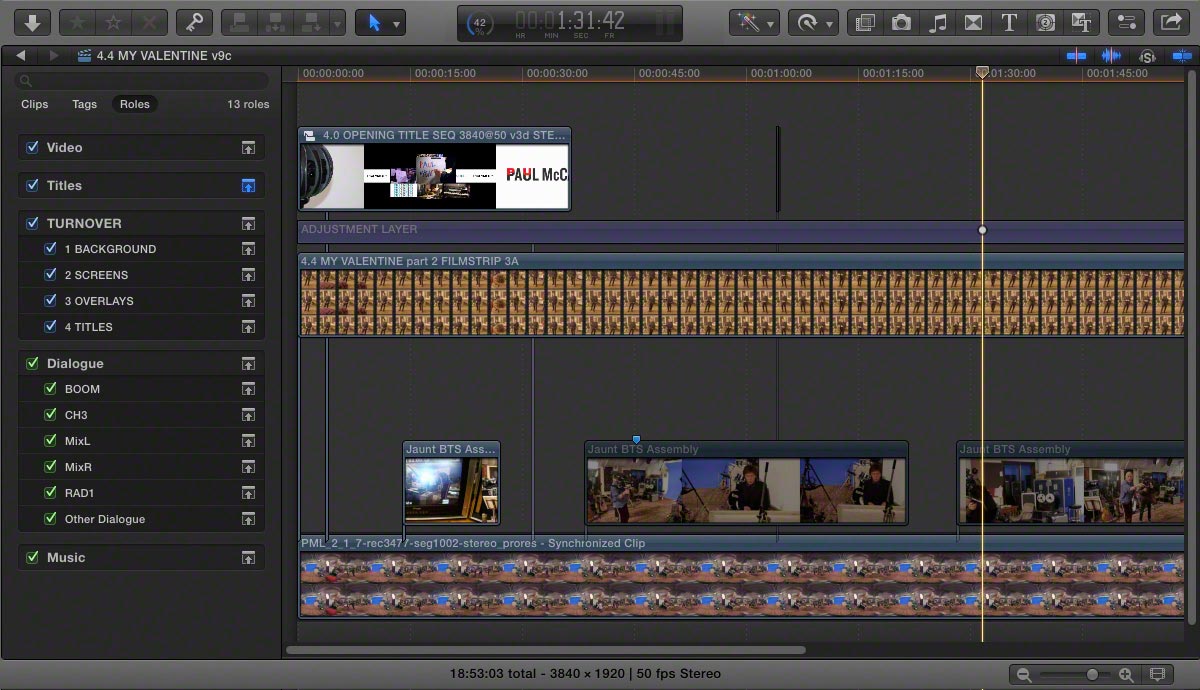The height and width of the screenshot is (690, 1200).
Task: Click the Insert clip edit button
Action: pos(275,22)
